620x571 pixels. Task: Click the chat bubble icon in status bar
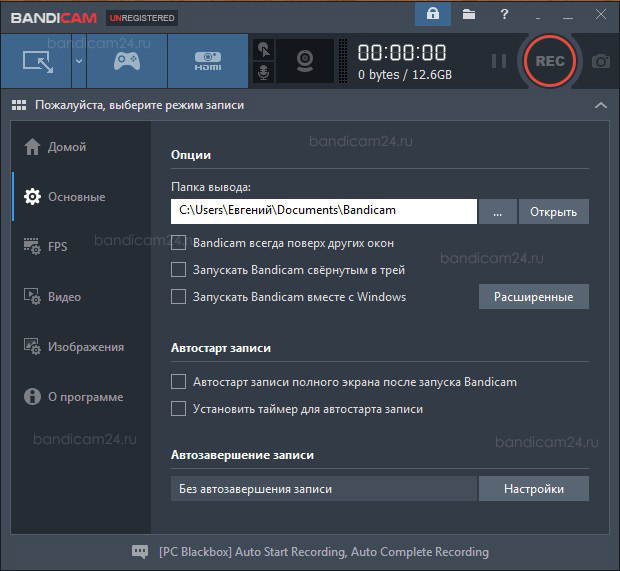coord(140,551)
